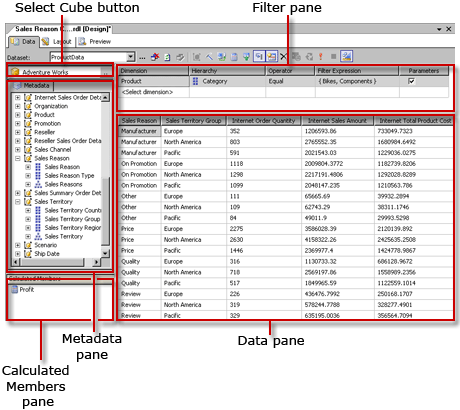This screenshot has width=460, height=410.
Task: Click the Sales Reasons hierarchy pyramid icon
Action: (x=38, y=184)
